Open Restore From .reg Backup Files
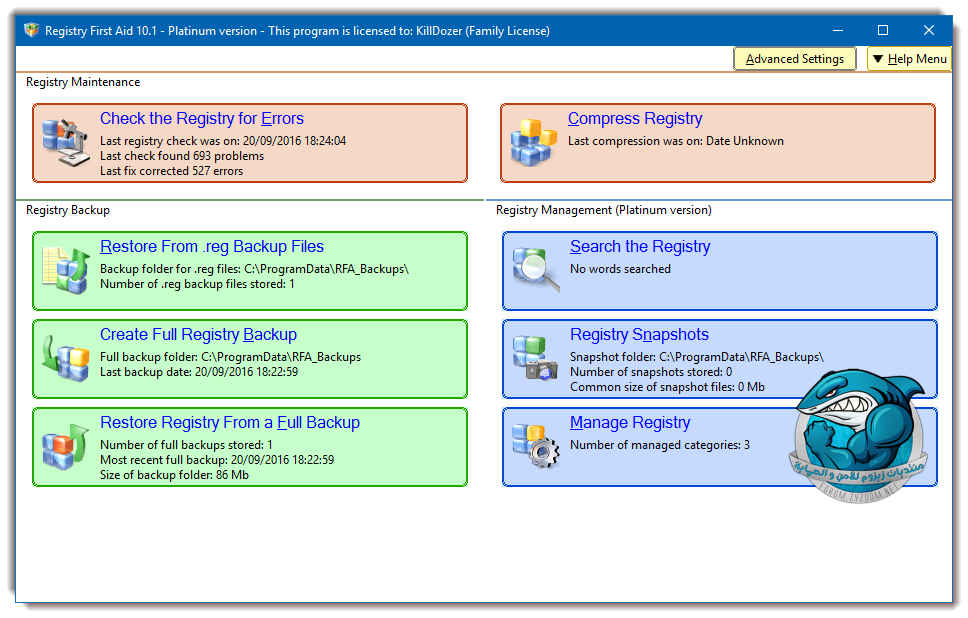968x618 pixels. point(212,247)
